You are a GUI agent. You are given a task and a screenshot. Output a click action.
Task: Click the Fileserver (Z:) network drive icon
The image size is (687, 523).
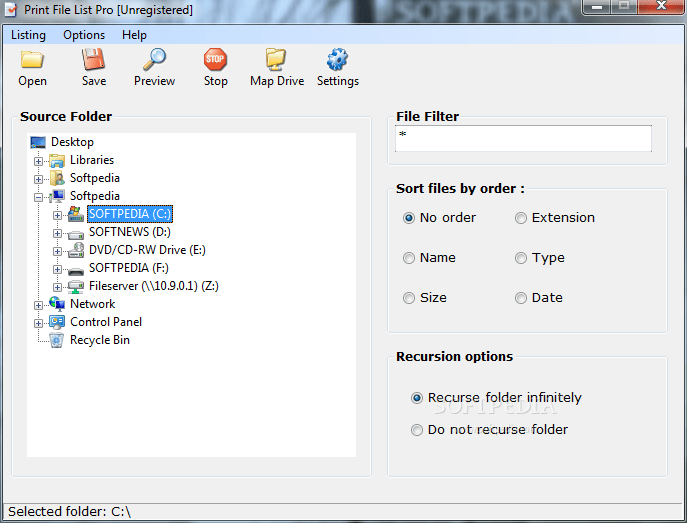(x=76, y=286)
